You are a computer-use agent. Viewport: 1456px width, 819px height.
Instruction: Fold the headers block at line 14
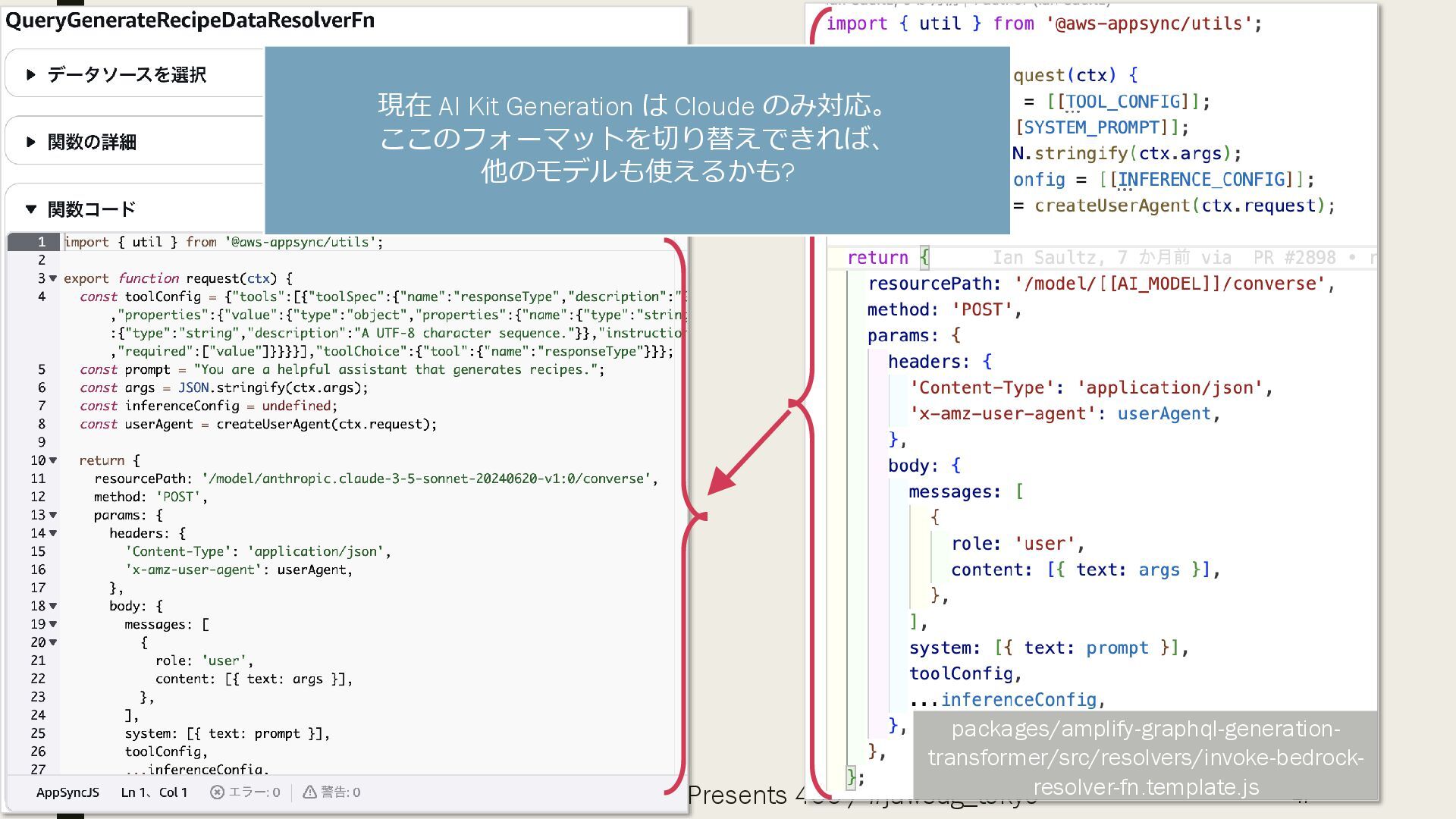click(x=53, y=534)
